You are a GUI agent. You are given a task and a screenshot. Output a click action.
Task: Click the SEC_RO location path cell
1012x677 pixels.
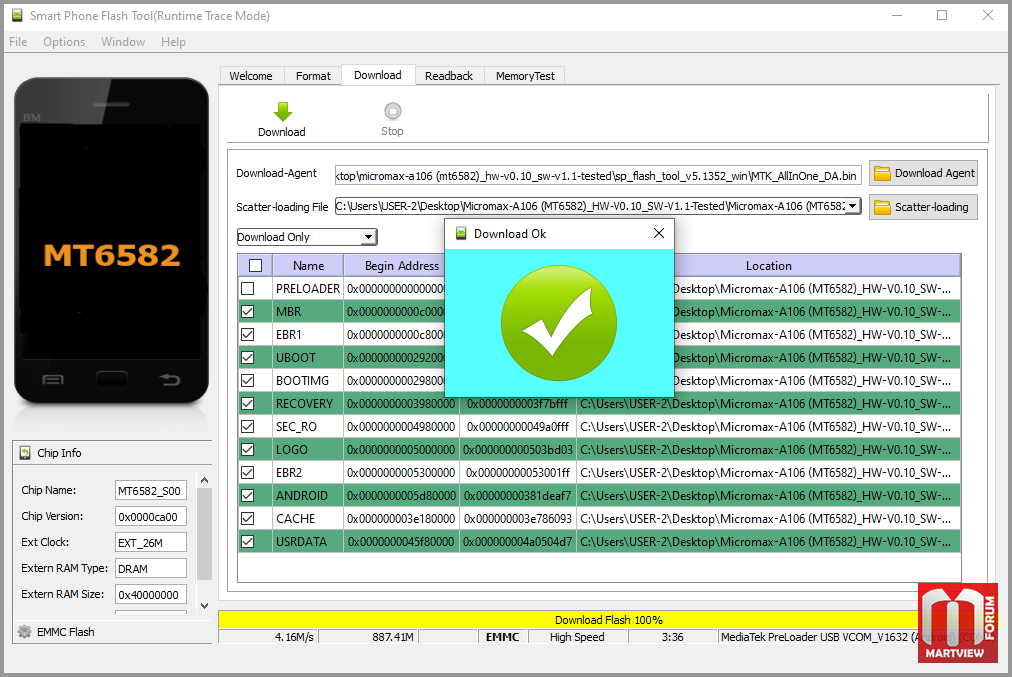[x=768, y=427]
